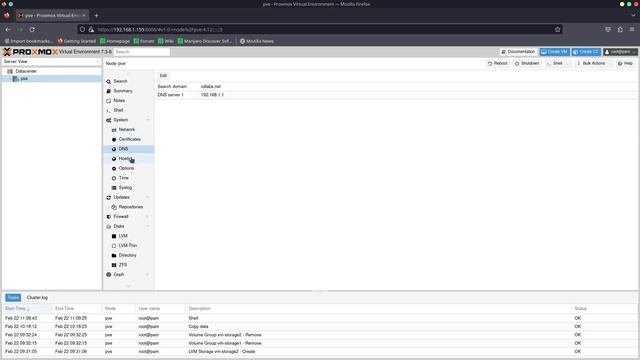Expand the Ceph menu group
The height and width of the screenshot is (360, 640).
(x=148, y=275)
